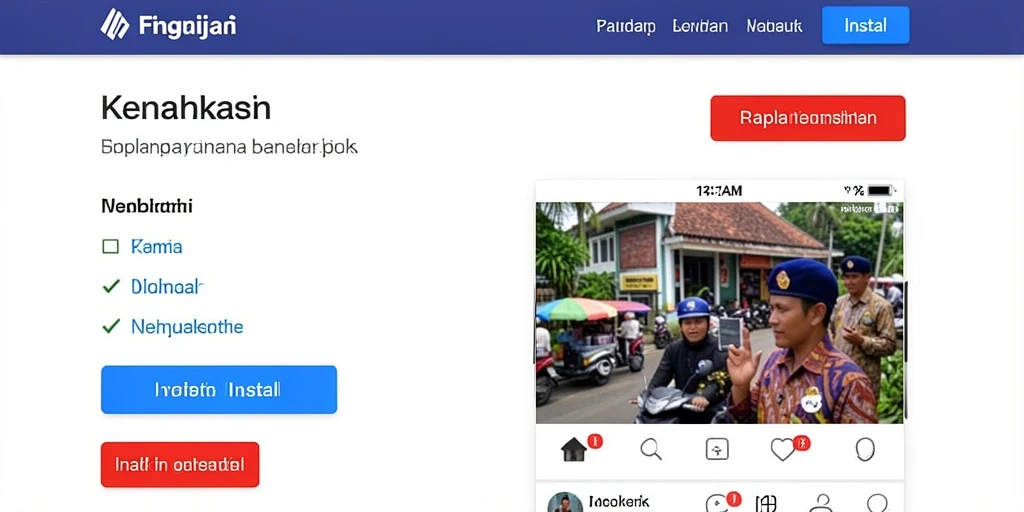Click the Dlolnoal link text

click(x=168, y=286)
